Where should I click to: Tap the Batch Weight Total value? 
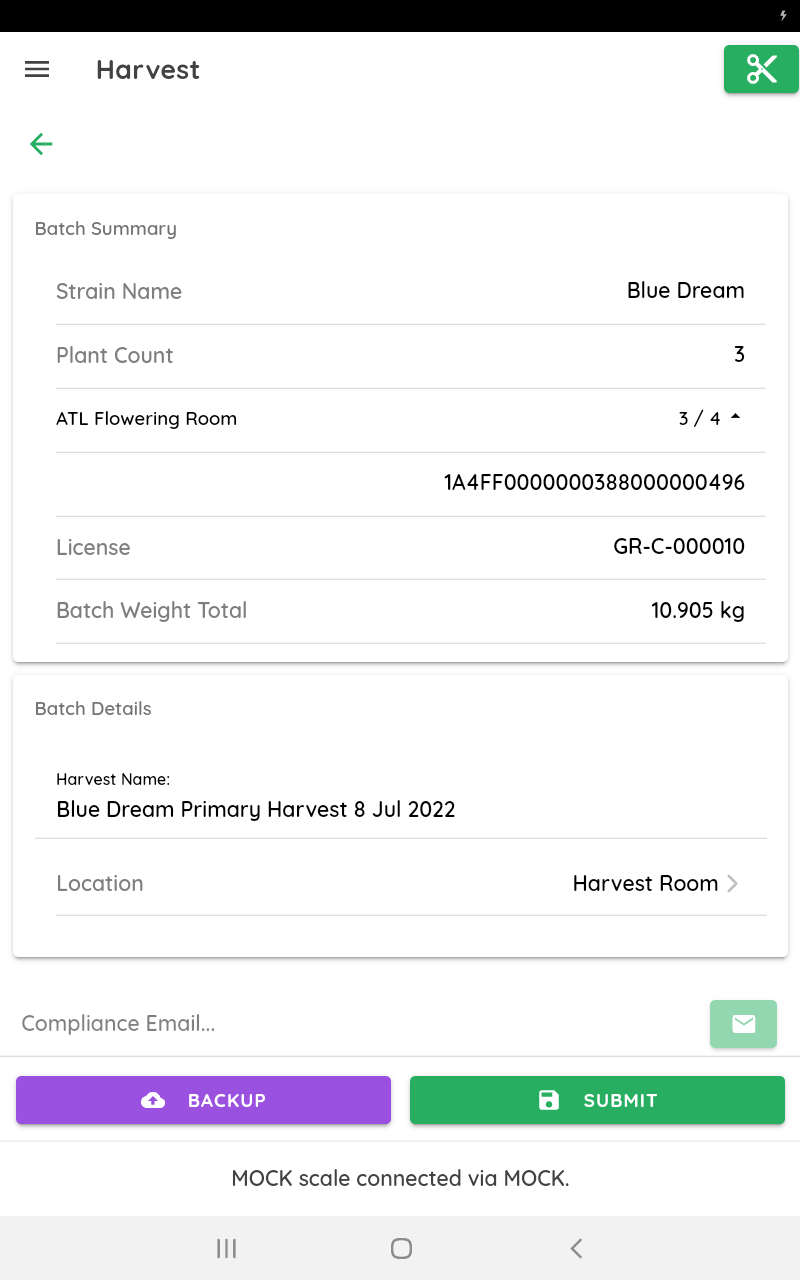(x=697, y=610)
